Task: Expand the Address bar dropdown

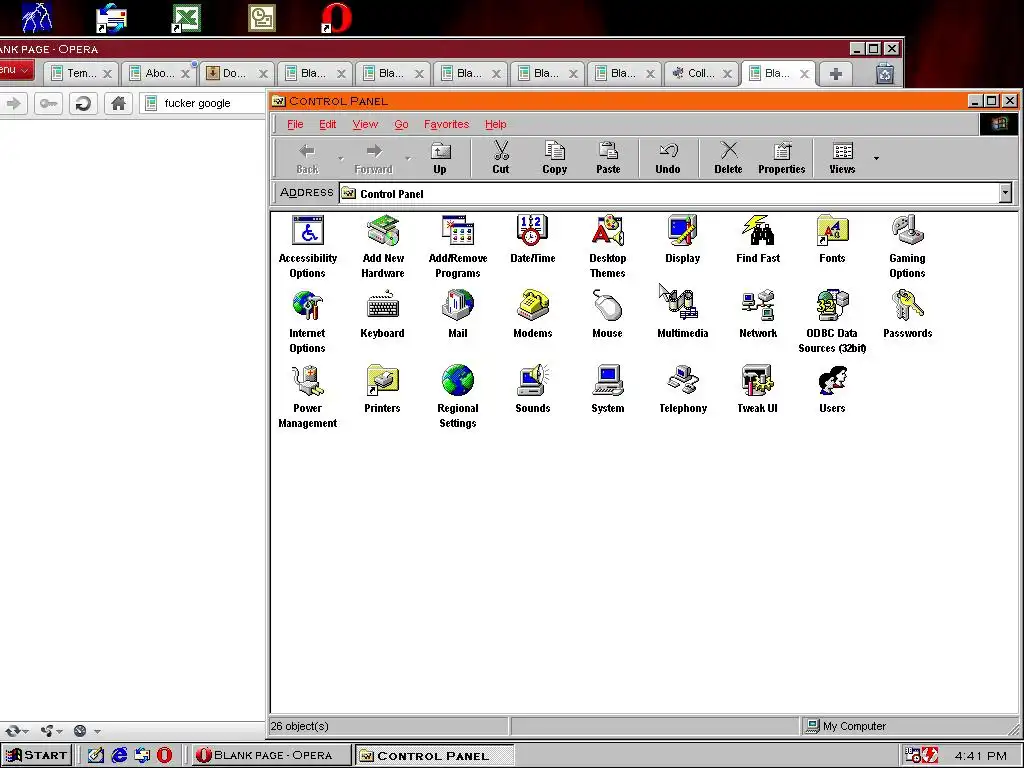Action: (x=1005, y=193)
